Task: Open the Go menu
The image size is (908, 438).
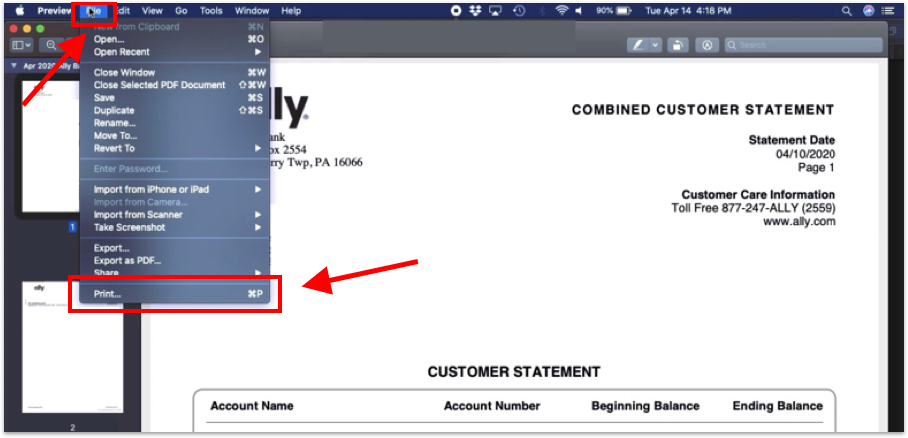Action: [x=181, y=10]
